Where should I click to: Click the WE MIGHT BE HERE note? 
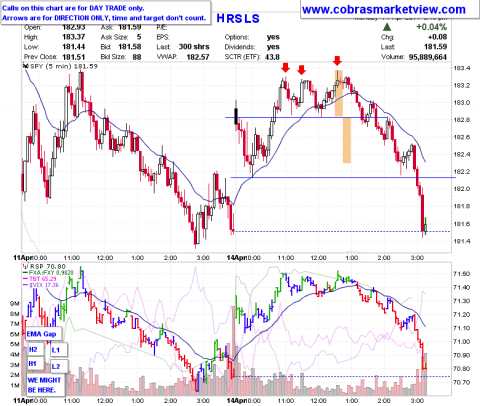(46, 385)
